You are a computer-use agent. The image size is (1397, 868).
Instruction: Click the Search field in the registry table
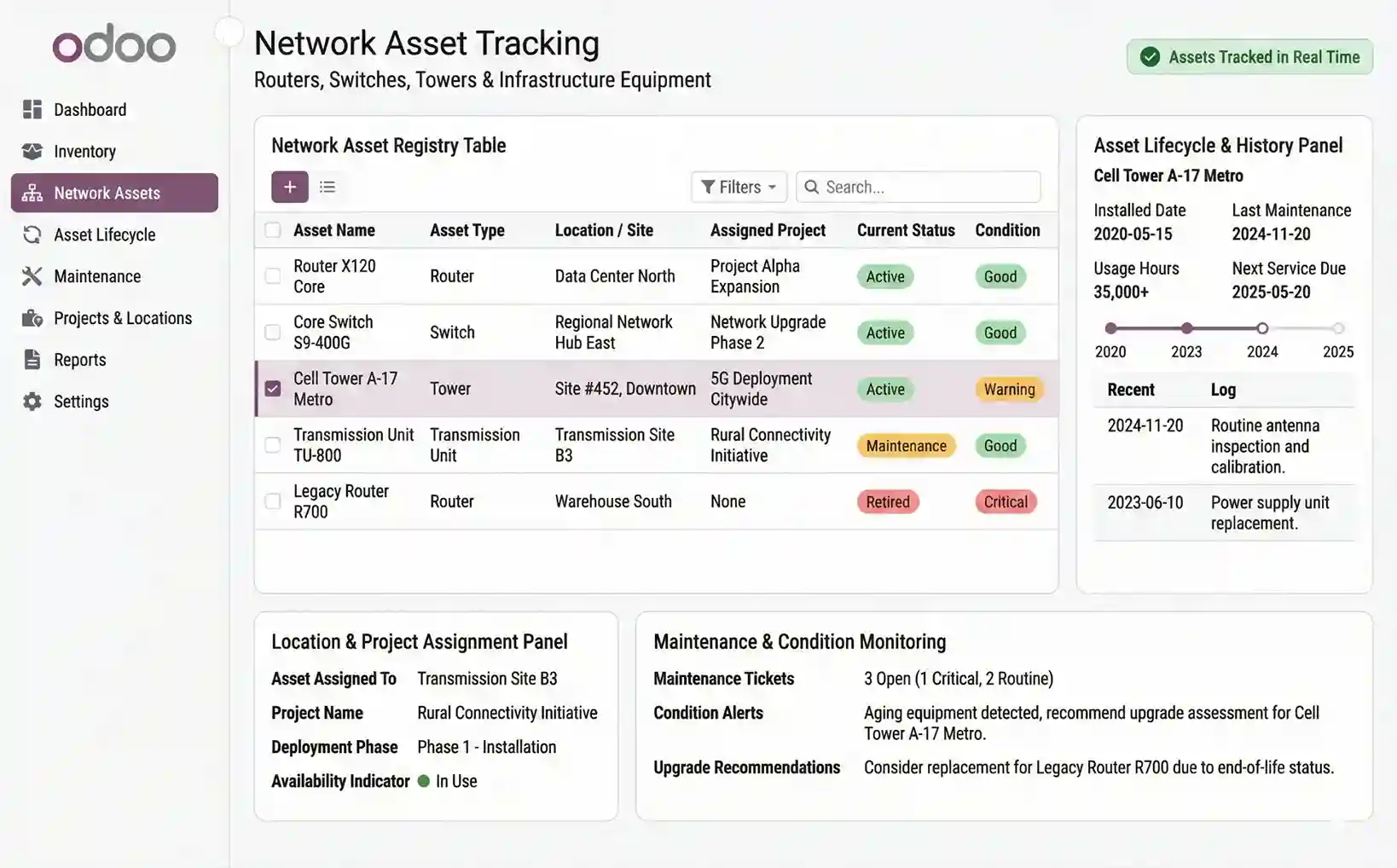click(x=918, y=187)
